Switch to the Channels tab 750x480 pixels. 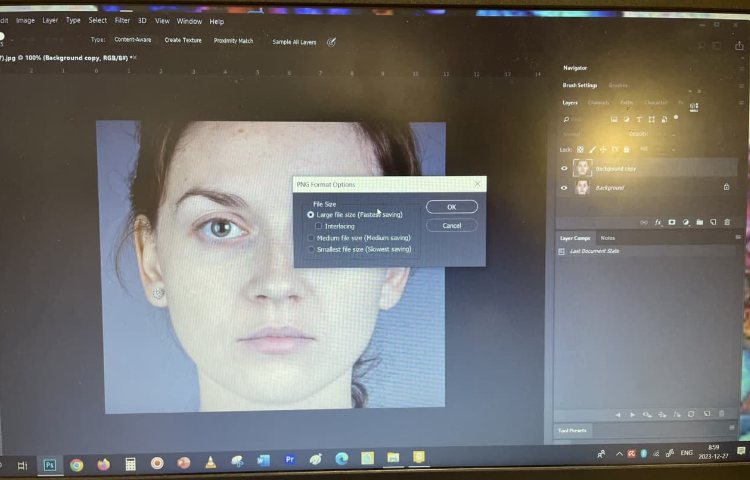point(598,102)
